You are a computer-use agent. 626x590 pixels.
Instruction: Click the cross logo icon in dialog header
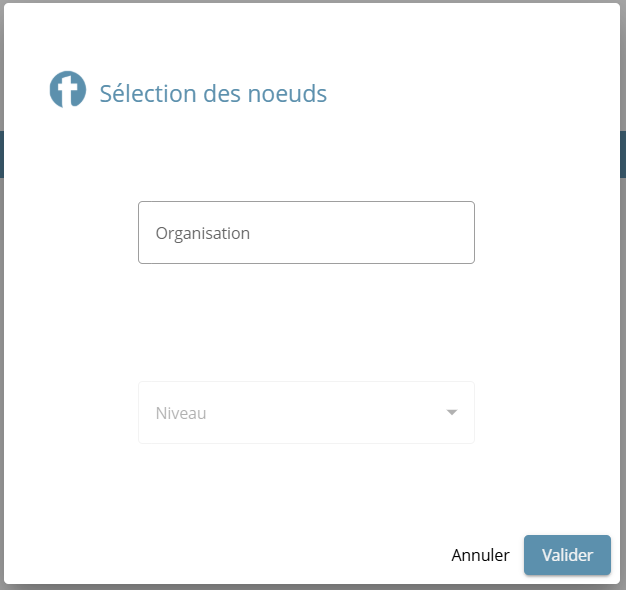pos(68,90)
